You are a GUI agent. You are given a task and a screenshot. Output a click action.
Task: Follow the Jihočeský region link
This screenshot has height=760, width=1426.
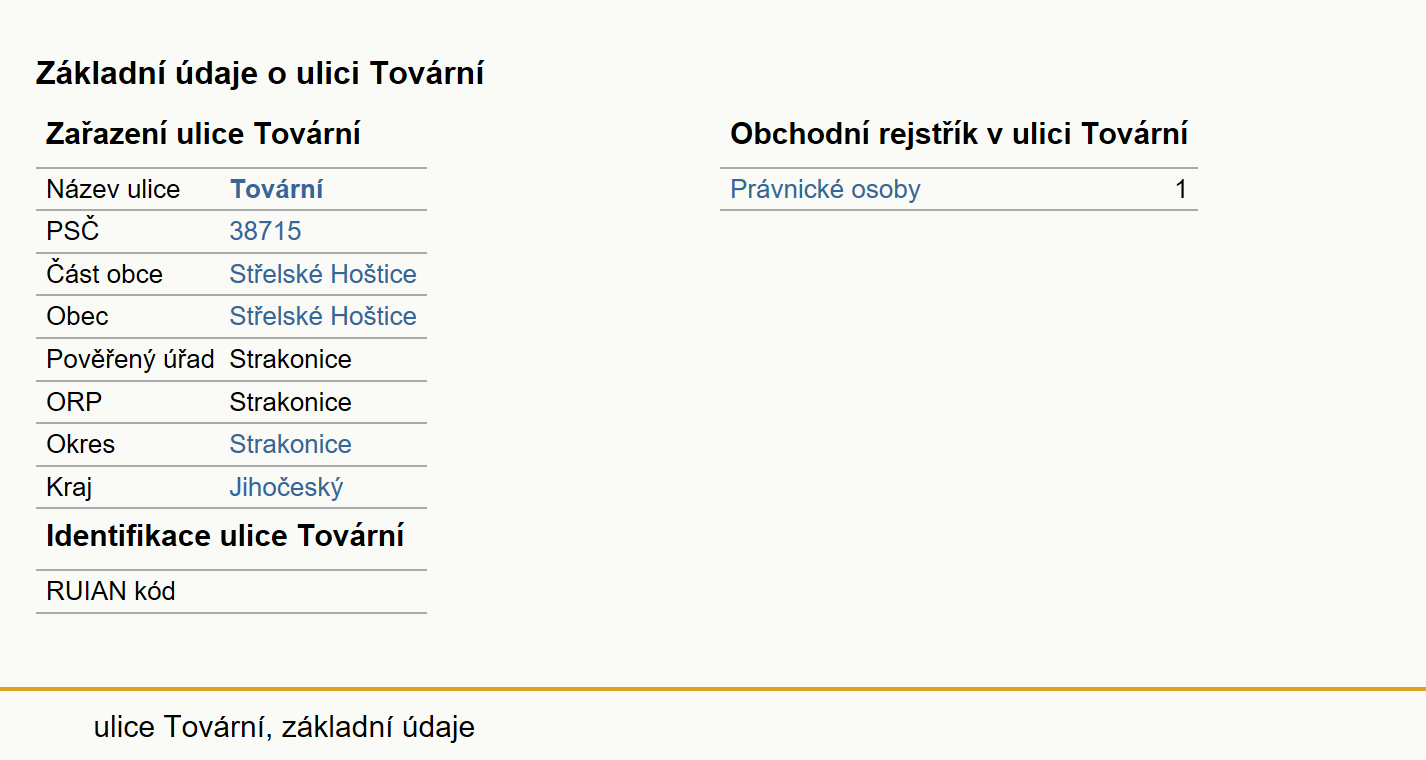point(286,487)
